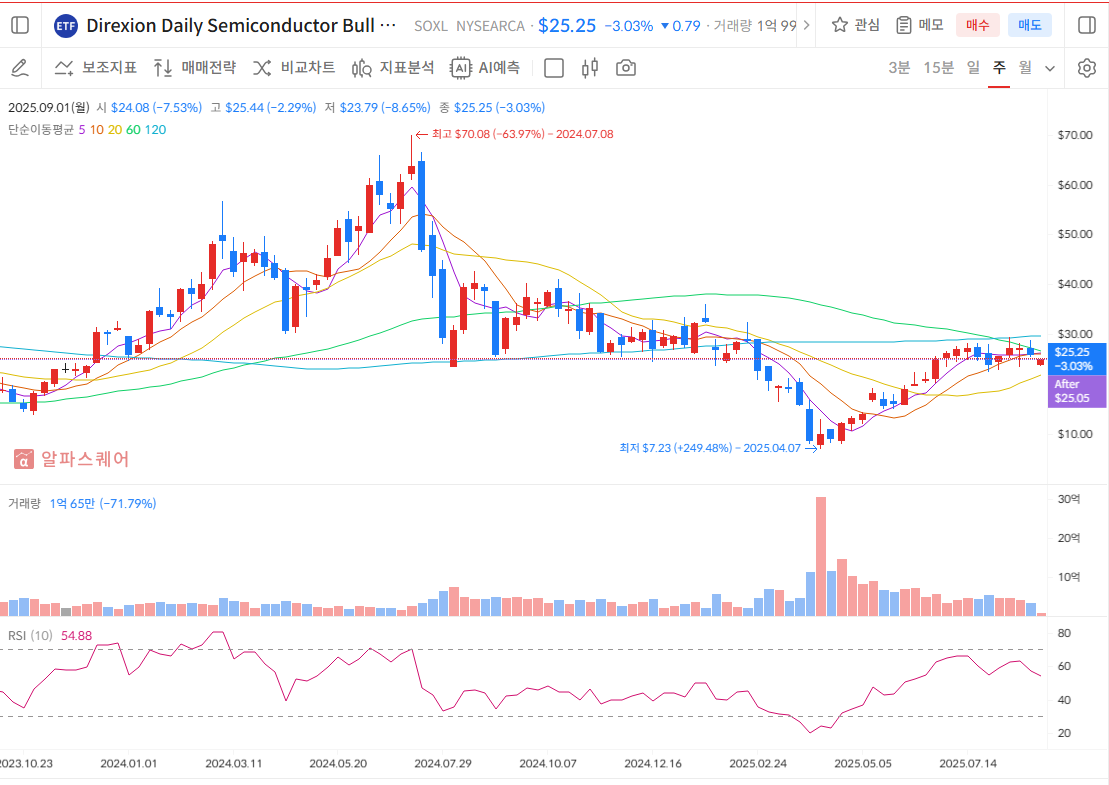Click the 저 $23.79 low price value
Image resolution: width=1109 pixels, height=785 pixels.
[x=378, y=108]
